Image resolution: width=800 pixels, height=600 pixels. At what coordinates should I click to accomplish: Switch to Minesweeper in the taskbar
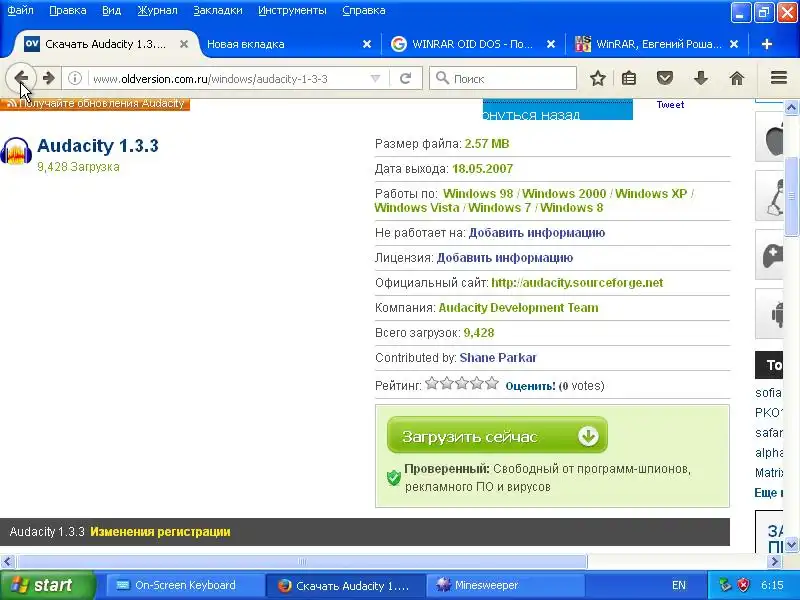(505, 585)
